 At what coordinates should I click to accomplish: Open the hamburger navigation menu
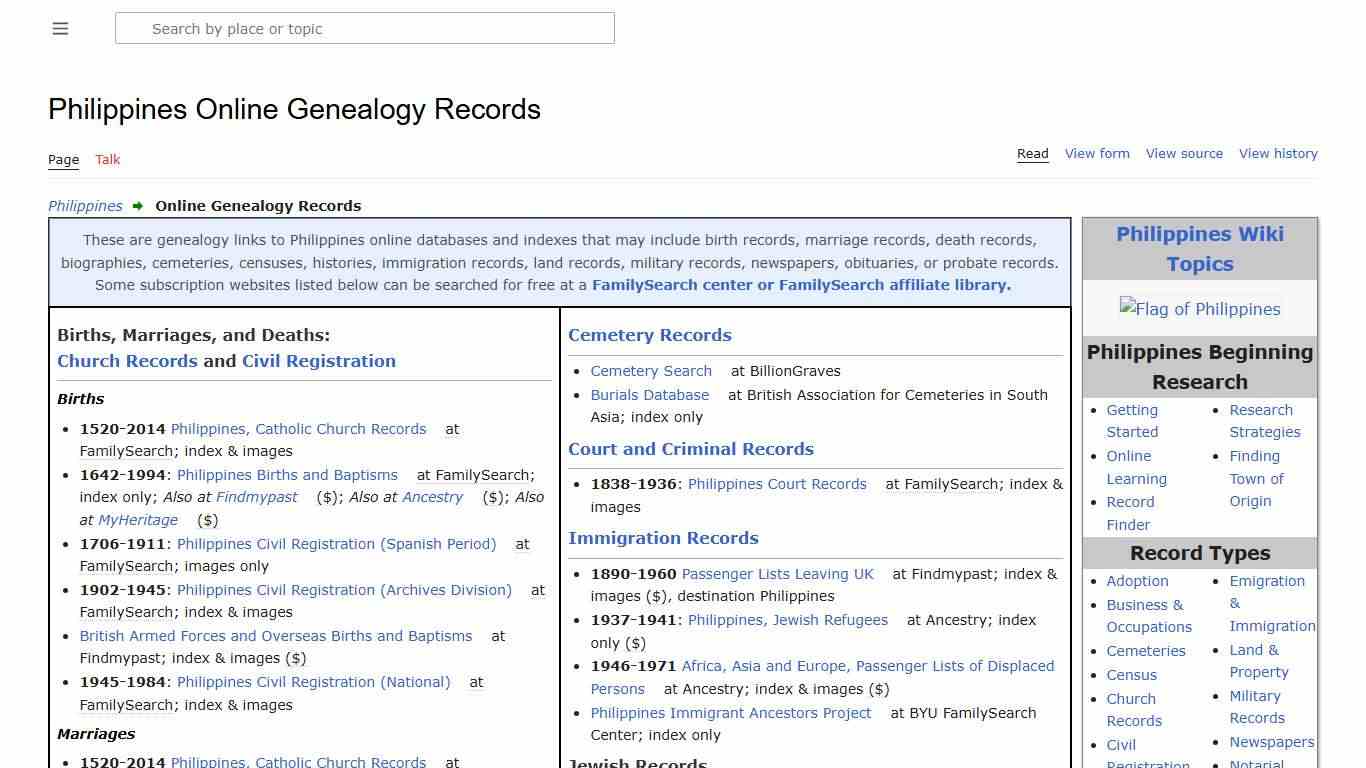pyautogui.click(x=60, y=28)
